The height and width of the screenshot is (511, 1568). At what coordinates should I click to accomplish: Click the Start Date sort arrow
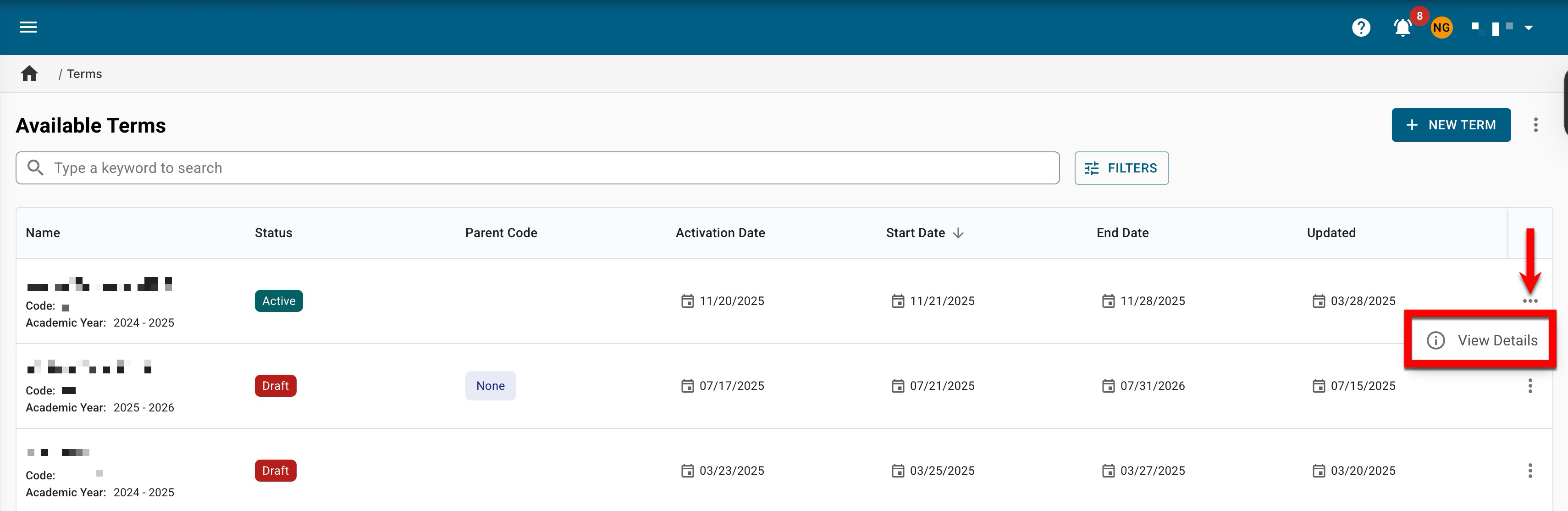click(958, 233)
